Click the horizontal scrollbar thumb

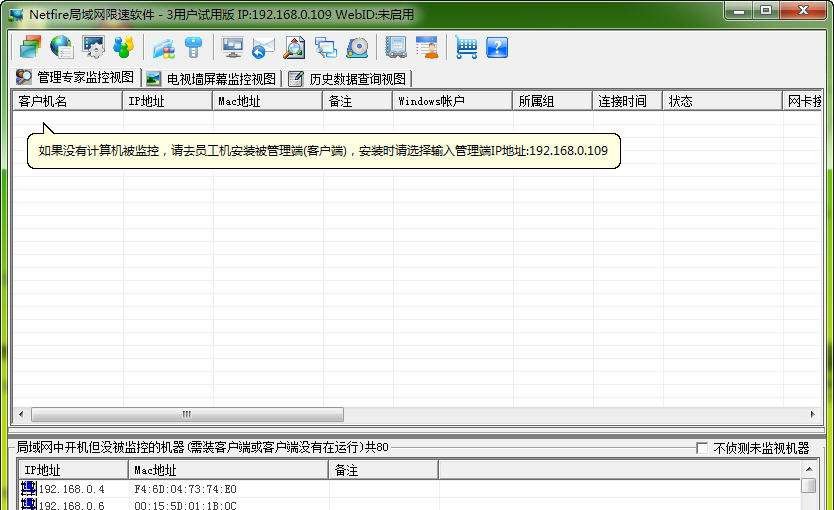pos(187,414)
